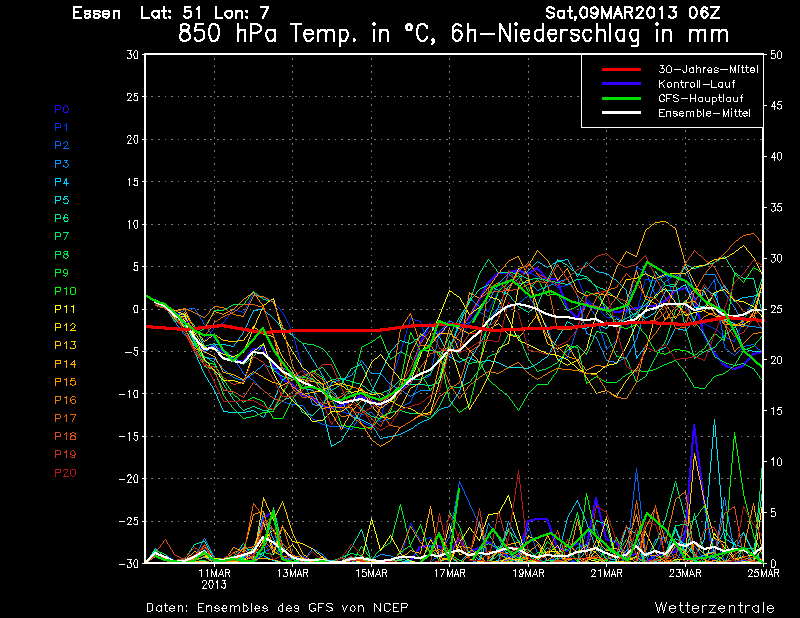Select the P14 label
Viewport: 800px width, 618px height.
click(x=65, y=364)
